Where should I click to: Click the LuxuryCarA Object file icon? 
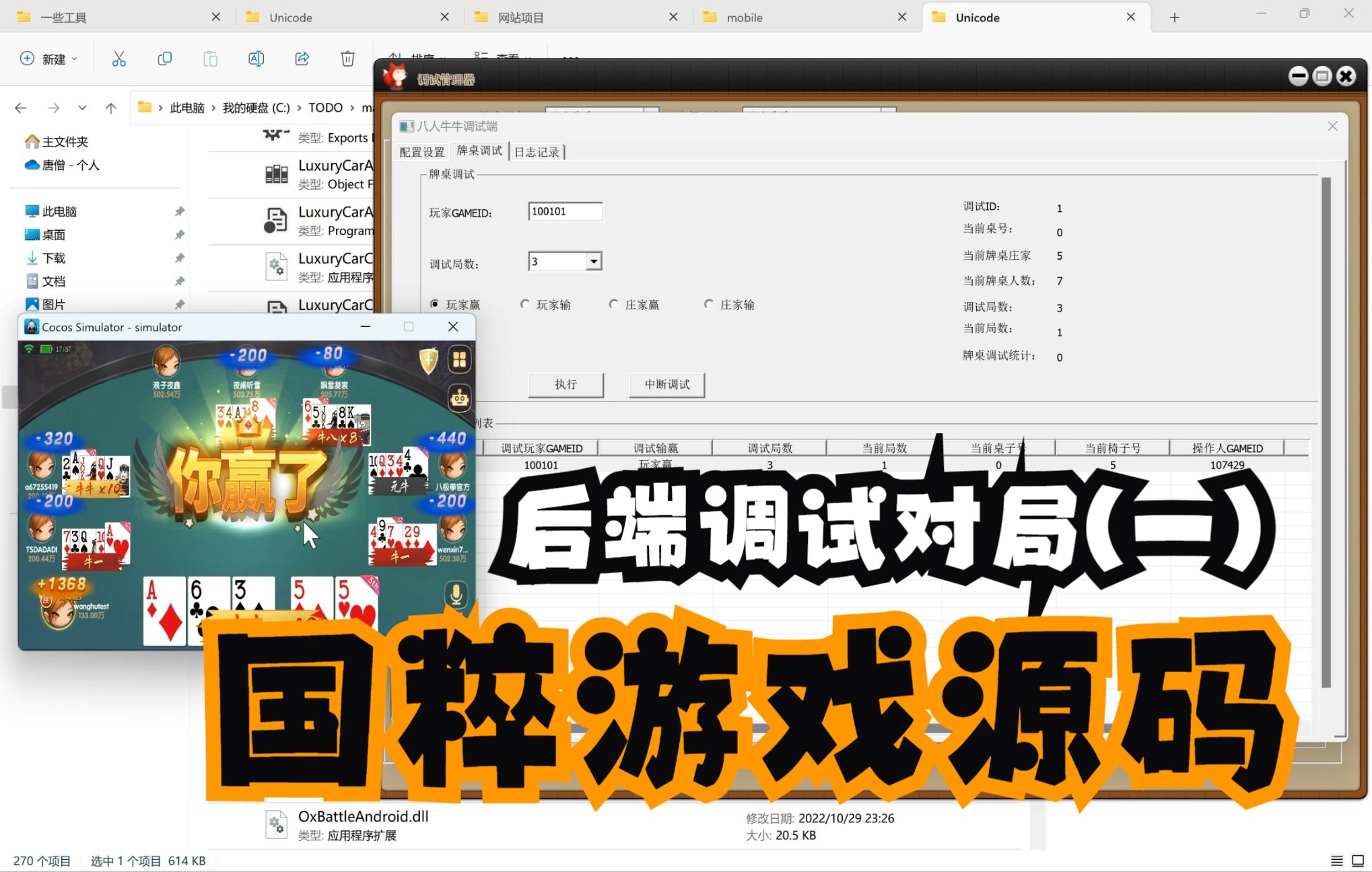click(x=277, y=174)
